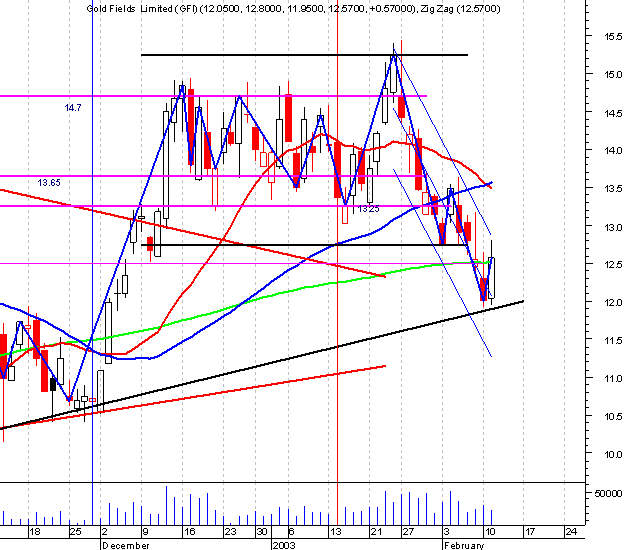Select the 11.5 price axis label
The width and height of the screenshot is (626, 550).
pyautogui.click(x=613, y=341)
